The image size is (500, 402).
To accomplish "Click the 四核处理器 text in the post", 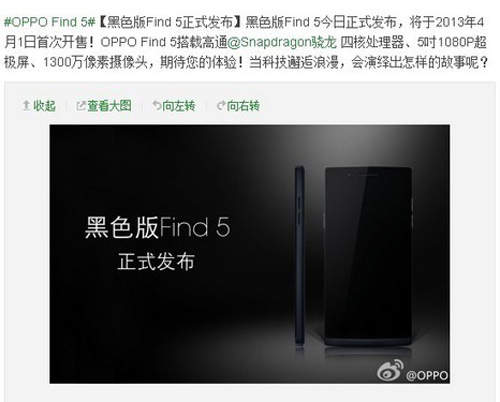I will (x=373, y=42).
